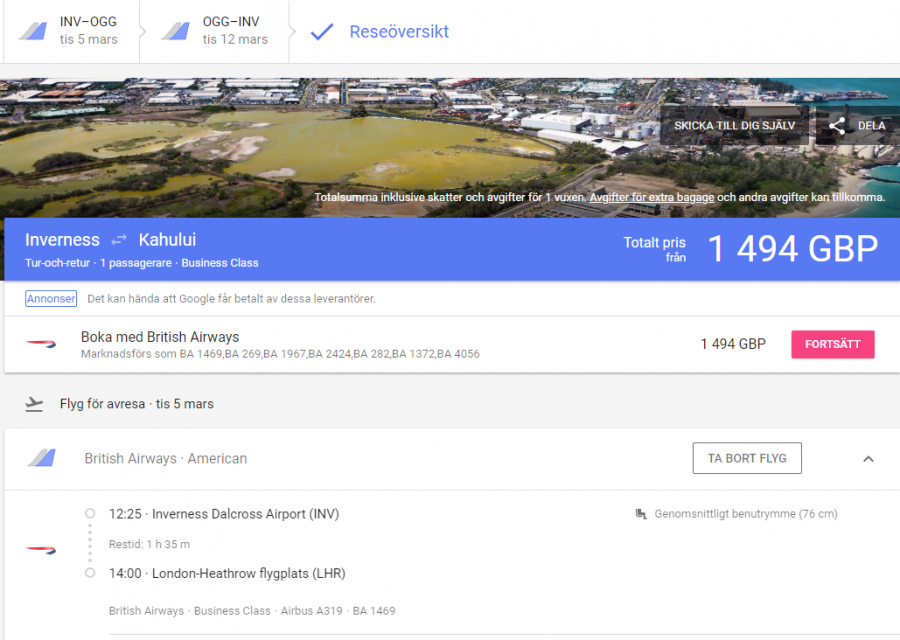Select the Reseöversikt step

coord(398,32)
